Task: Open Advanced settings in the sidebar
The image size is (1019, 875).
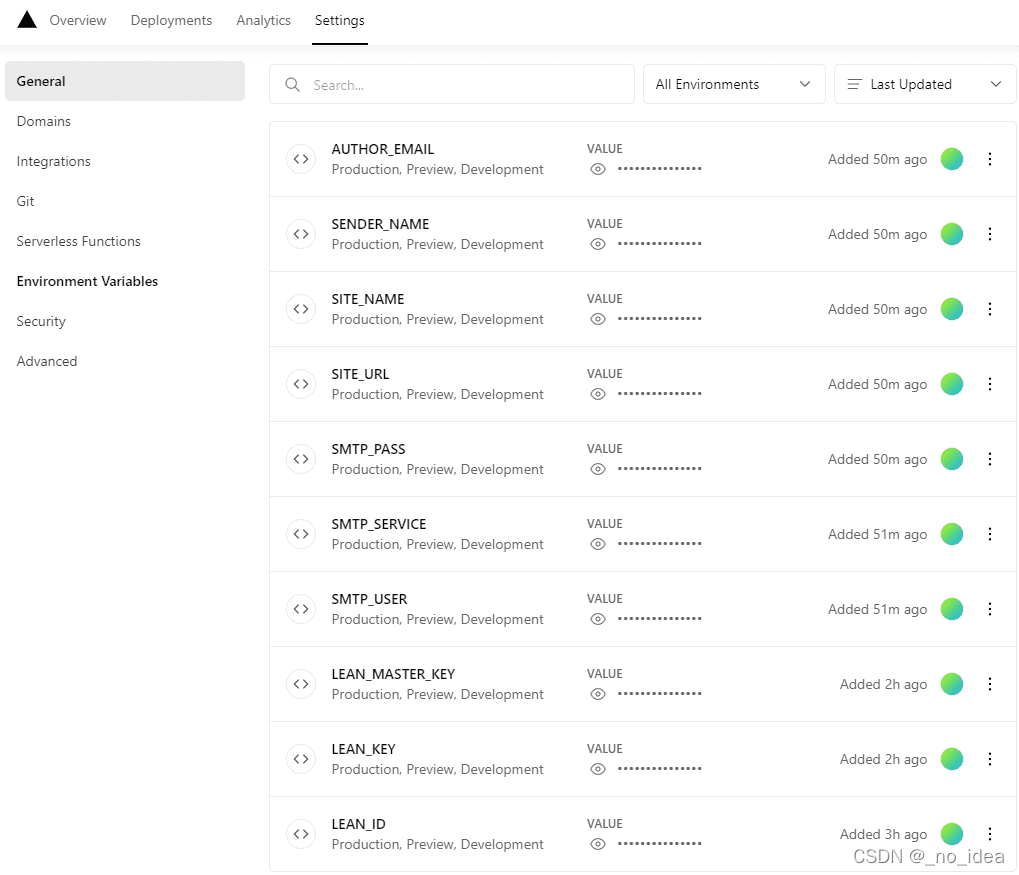Action: 47,361
